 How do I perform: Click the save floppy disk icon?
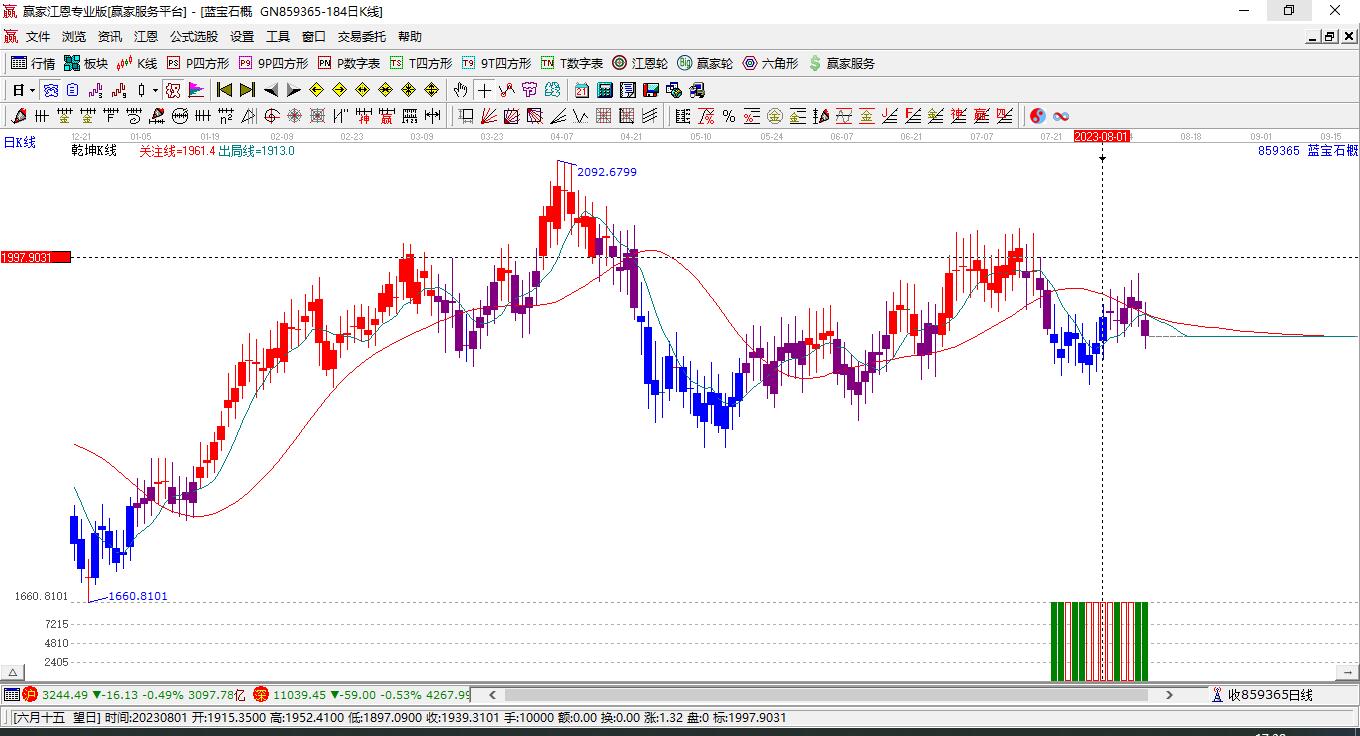[x=651, y=90]
